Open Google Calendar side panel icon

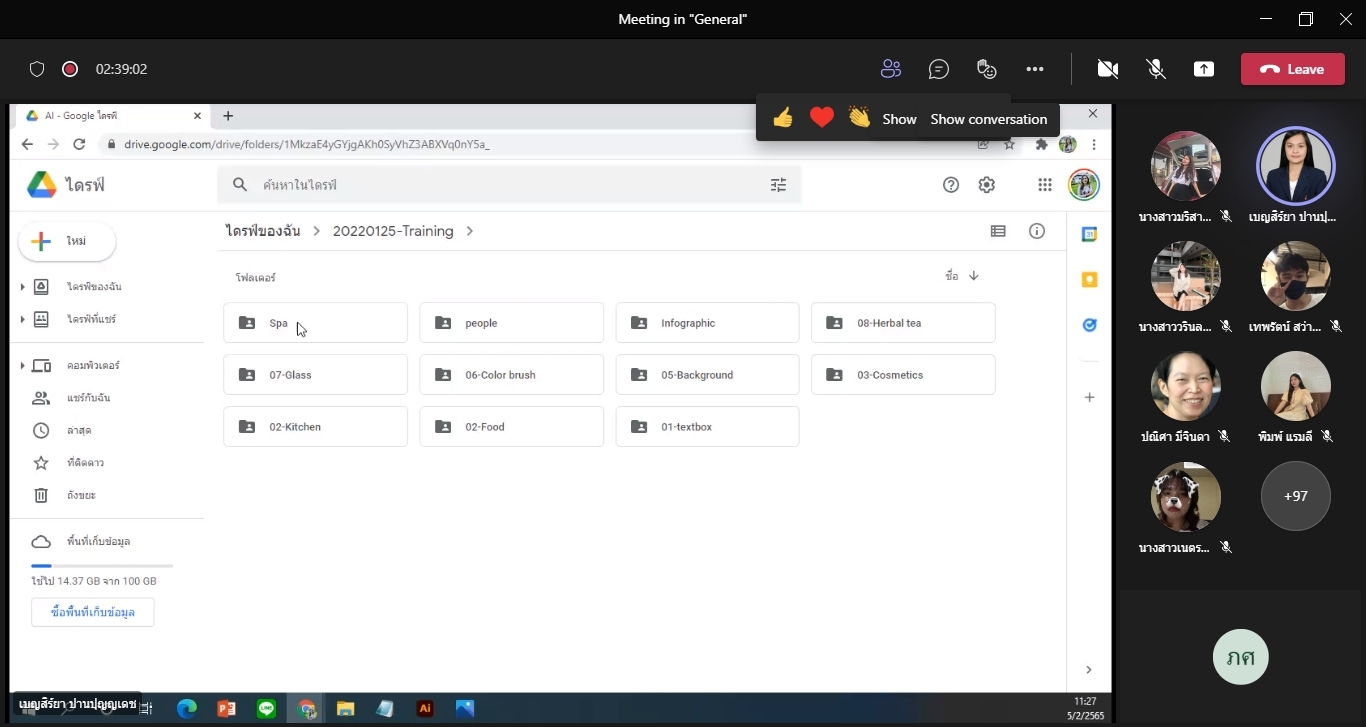(x=1090, y=234)
